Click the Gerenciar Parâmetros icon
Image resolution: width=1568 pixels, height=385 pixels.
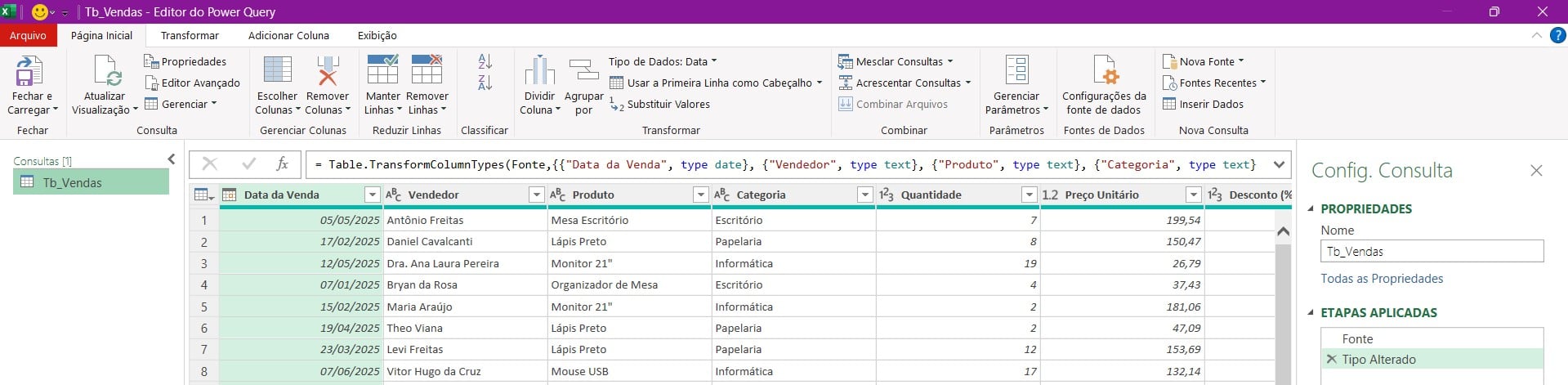(1016, 71)
